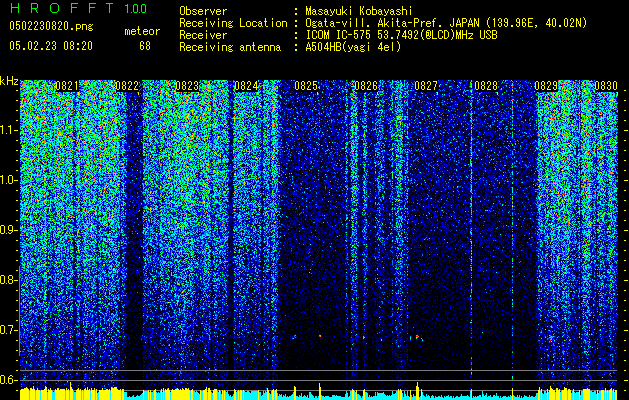629x400 pixels.
Task: Click the Receiver field label
Action: [x=203, y=35]
